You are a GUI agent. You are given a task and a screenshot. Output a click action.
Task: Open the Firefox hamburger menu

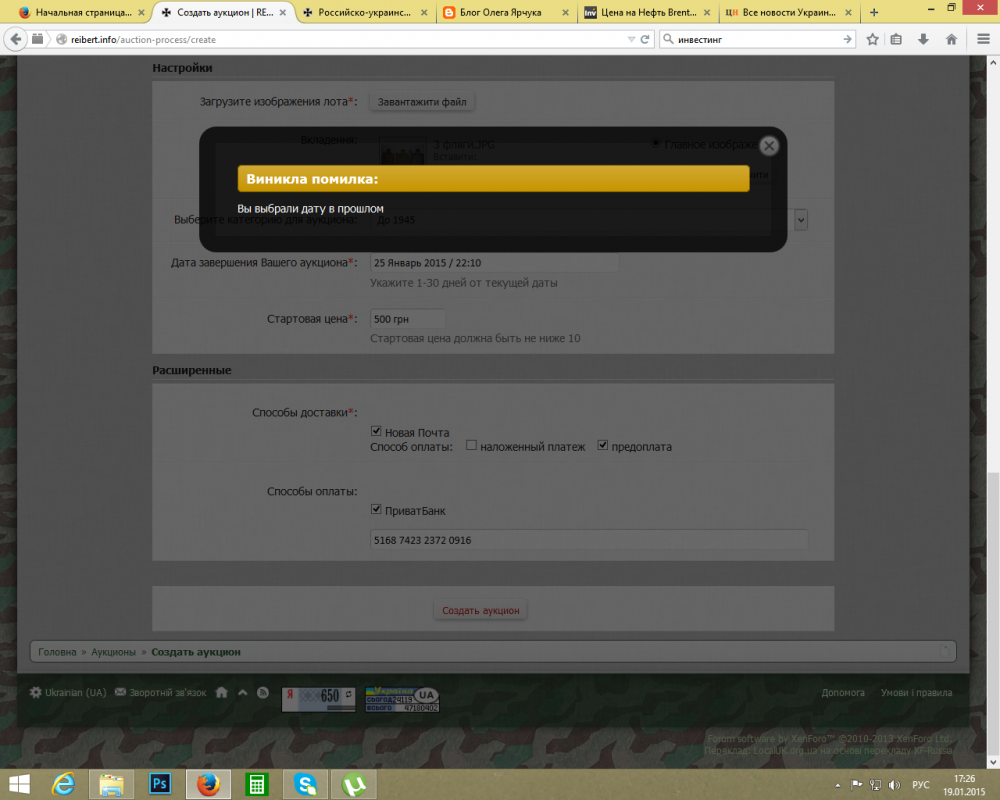pyautogui.click(x=983, y=39)
